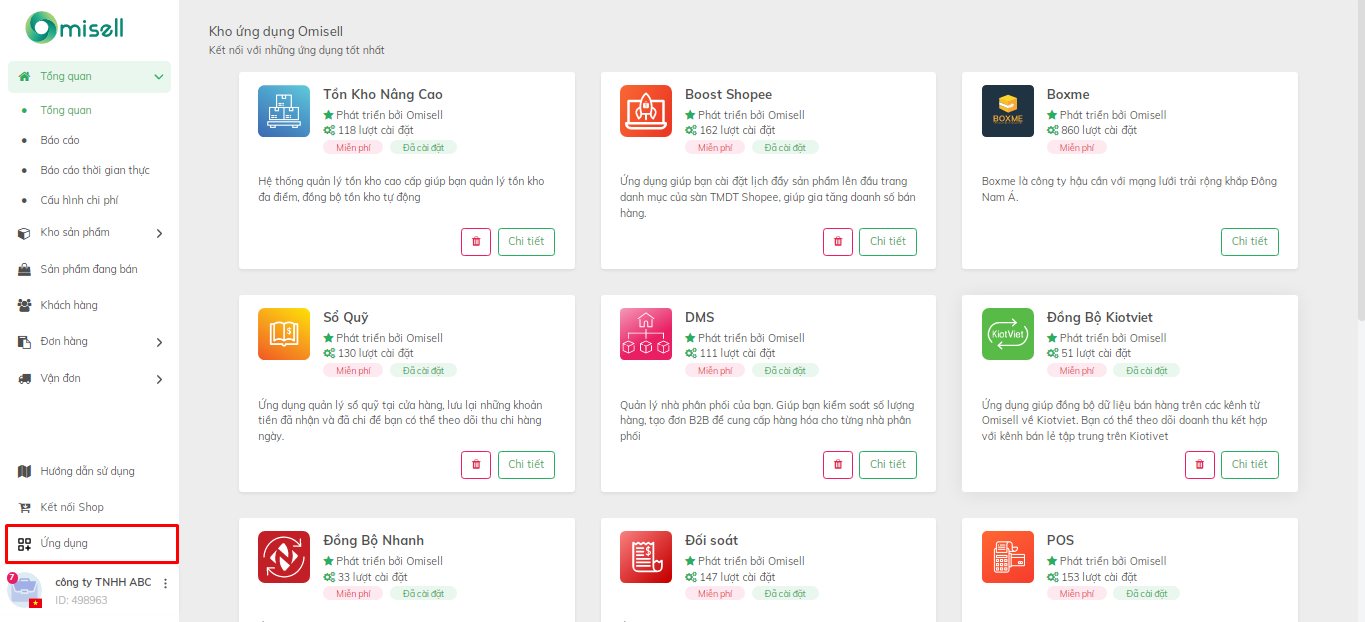The height and width of the screenshot is (622, 1365).
Task: Collapse the Tổng quan menu chevron
Action: click(159, 77)
